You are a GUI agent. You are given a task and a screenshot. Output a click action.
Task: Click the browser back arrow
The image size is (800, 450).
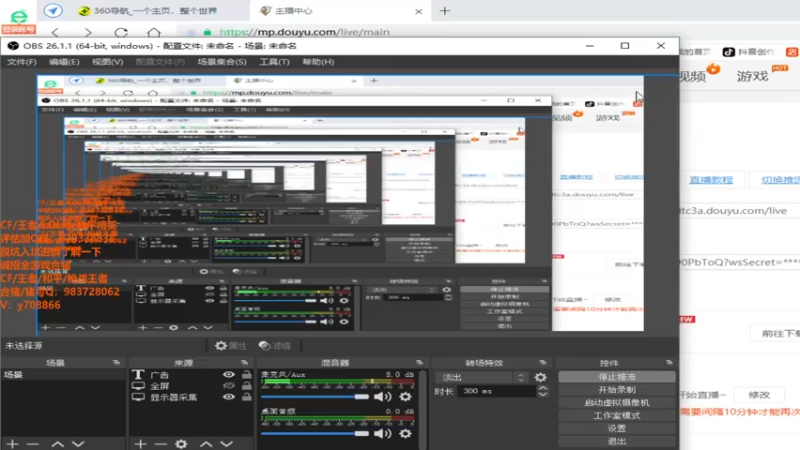[55, 33]
